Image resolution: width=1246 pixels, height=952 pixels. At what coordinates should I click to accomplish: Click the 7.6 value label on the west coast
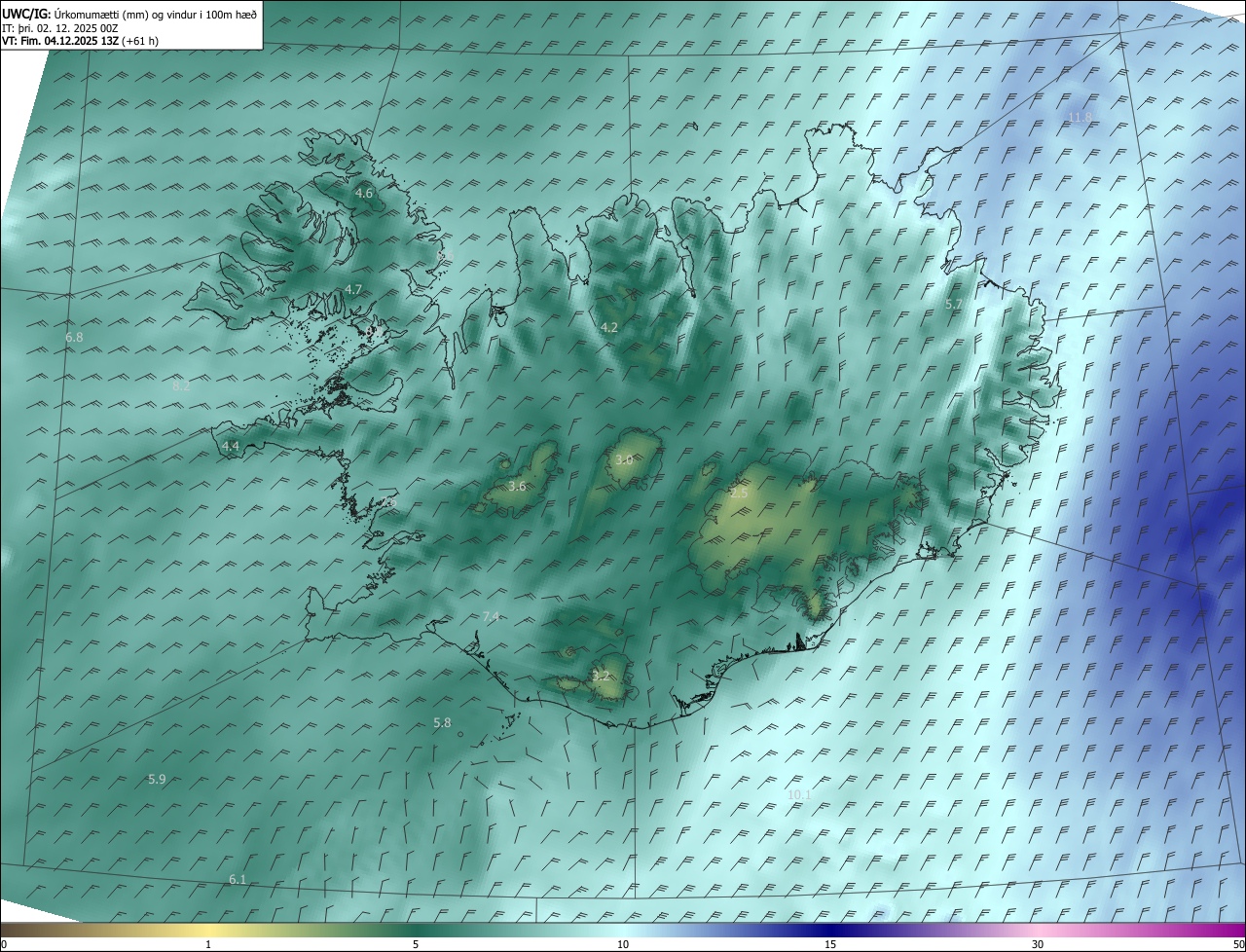coord(387,502)
